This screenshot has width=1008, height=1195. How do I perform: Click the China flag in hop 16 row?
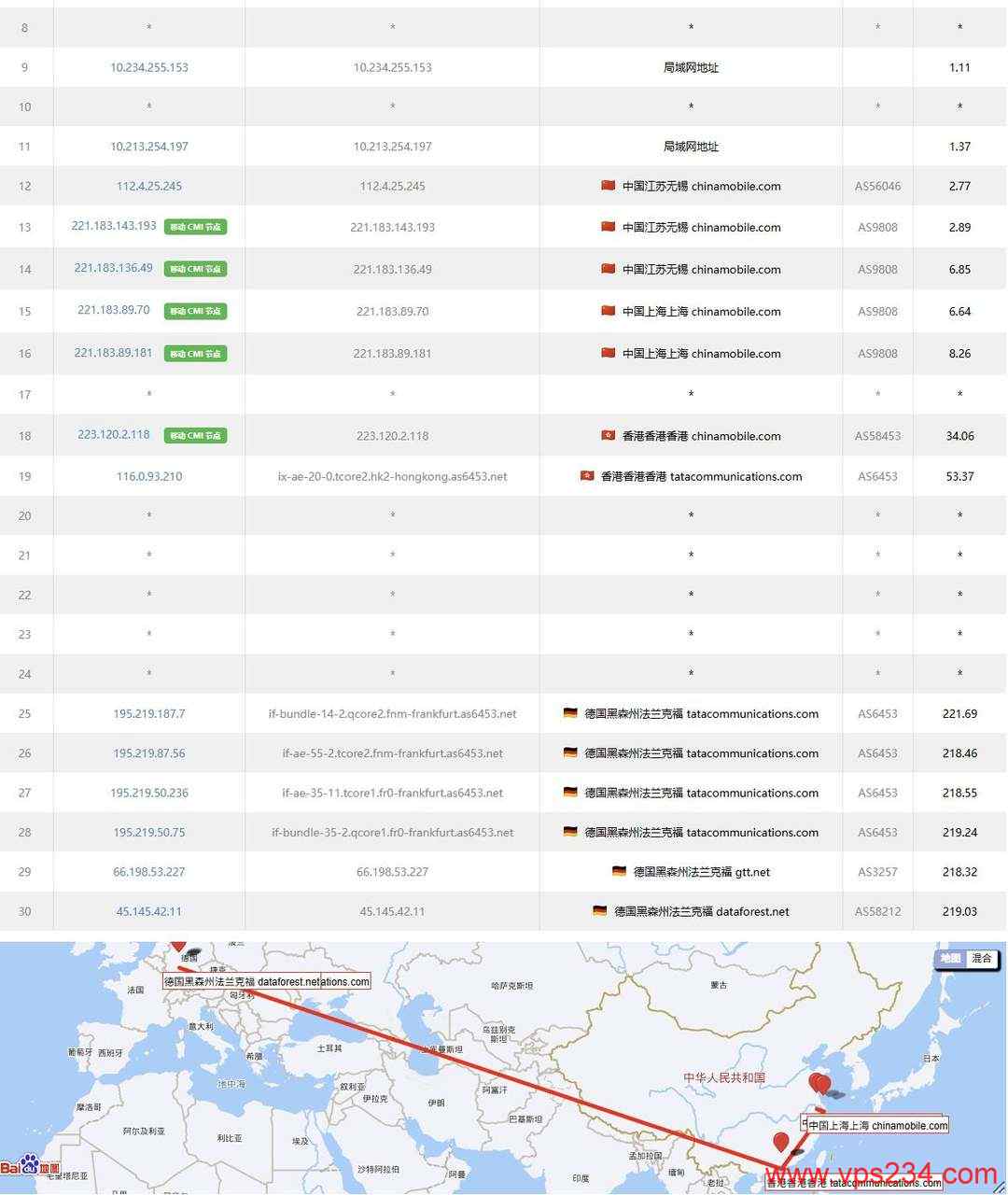click(x=609, y=353)
